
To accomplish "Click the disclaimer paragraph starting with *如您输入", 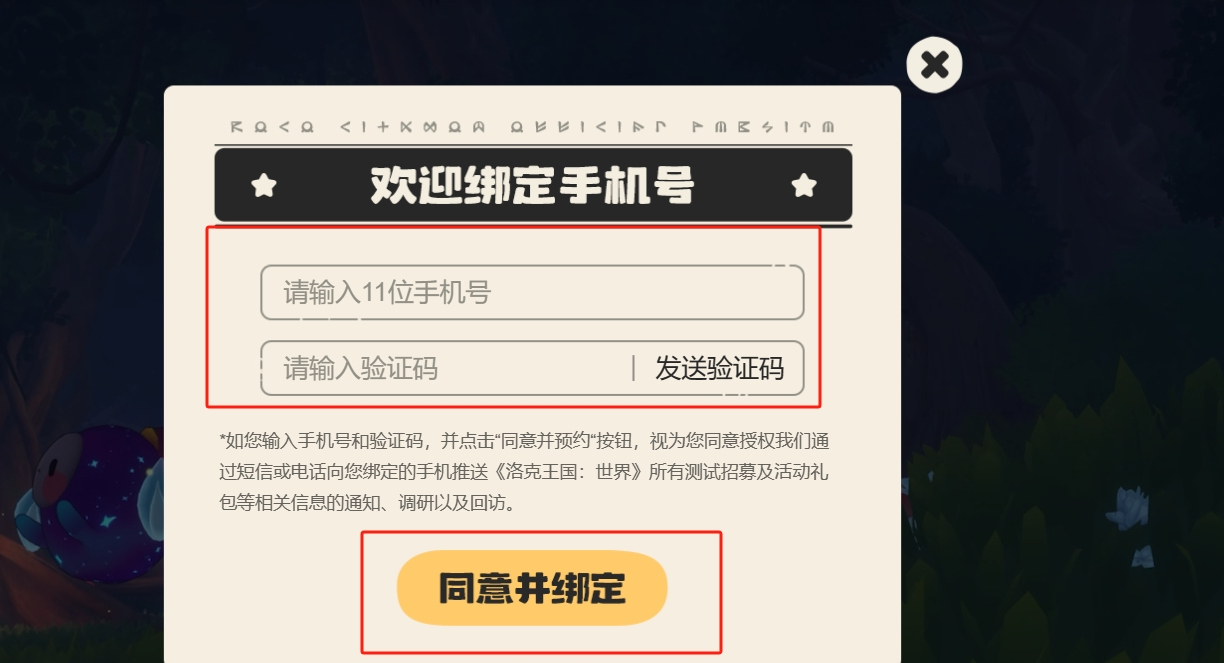I will [x=524, y=472].
